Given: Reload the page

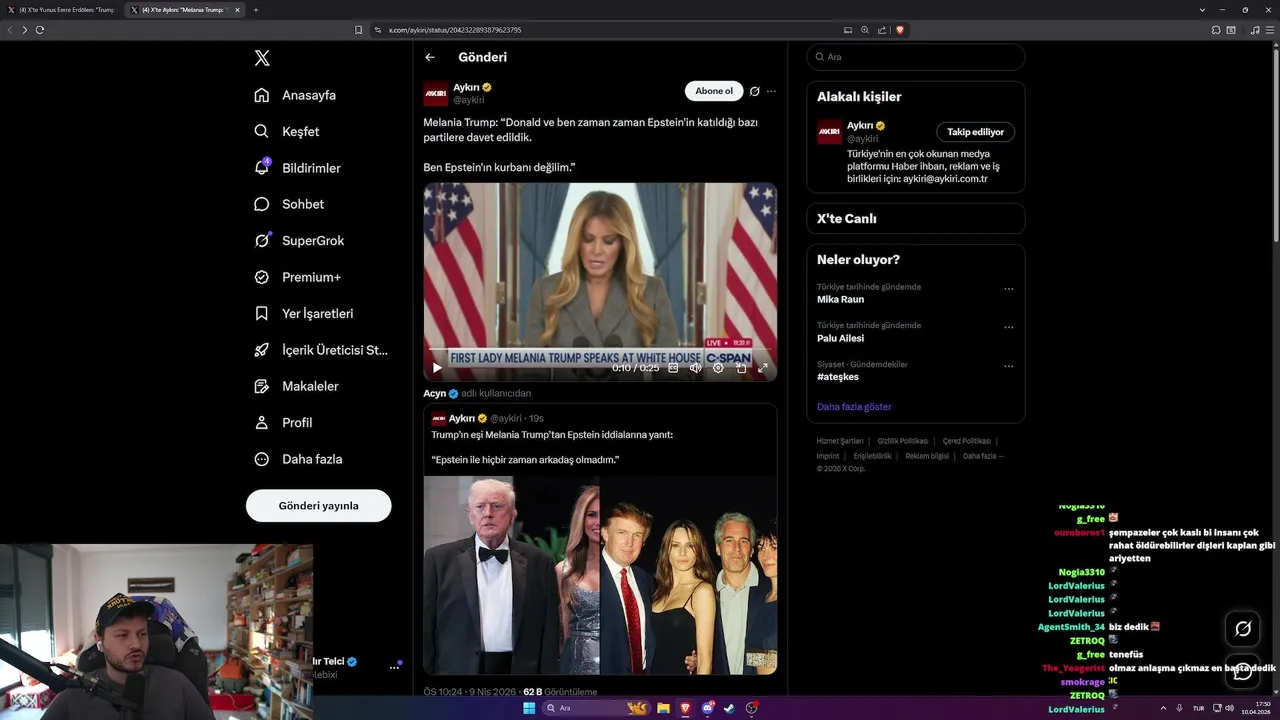Looking at the screenshot, I should pyautogui.click(x=40, y=30).
